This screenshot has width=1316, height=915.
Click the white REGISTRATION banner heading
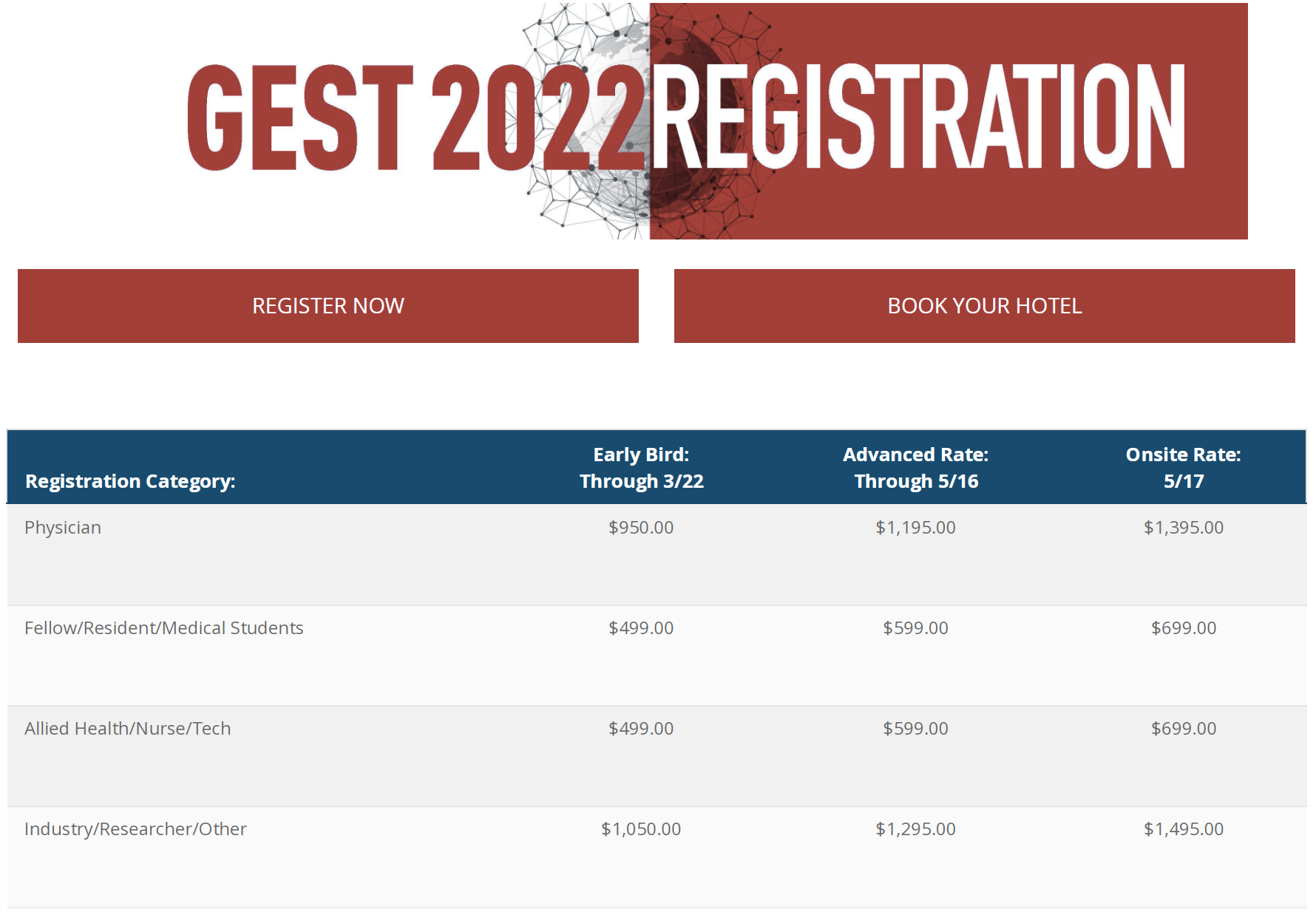click(x=917, y=118)
